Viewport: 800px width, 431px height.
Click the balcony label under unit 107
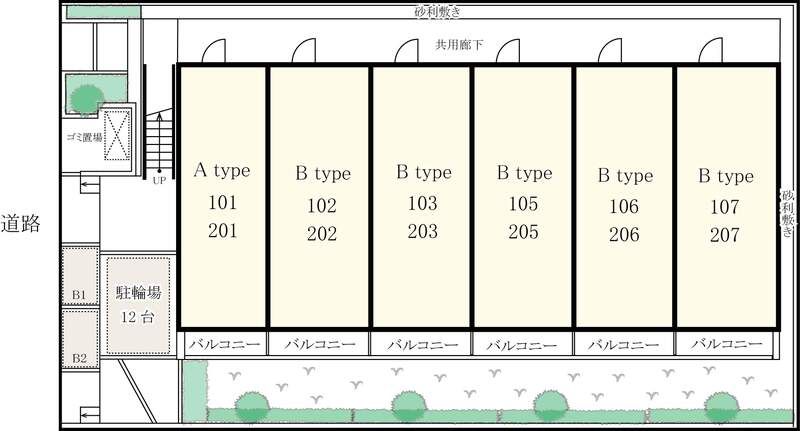[x=727, y=344]
